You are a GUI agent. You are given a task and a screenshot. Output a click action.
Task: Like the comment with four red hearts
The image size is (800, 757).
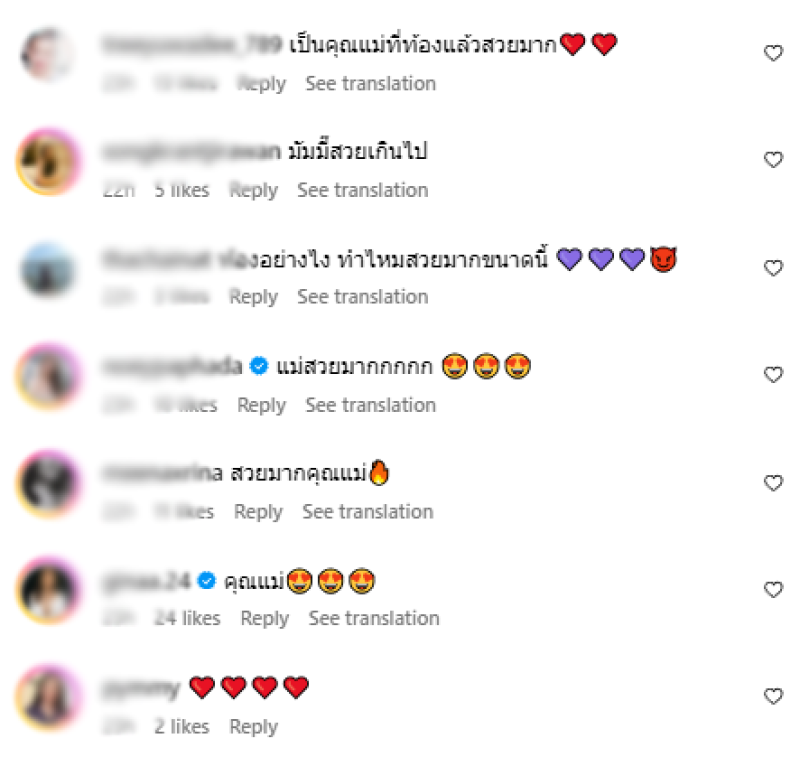point(773,696)
